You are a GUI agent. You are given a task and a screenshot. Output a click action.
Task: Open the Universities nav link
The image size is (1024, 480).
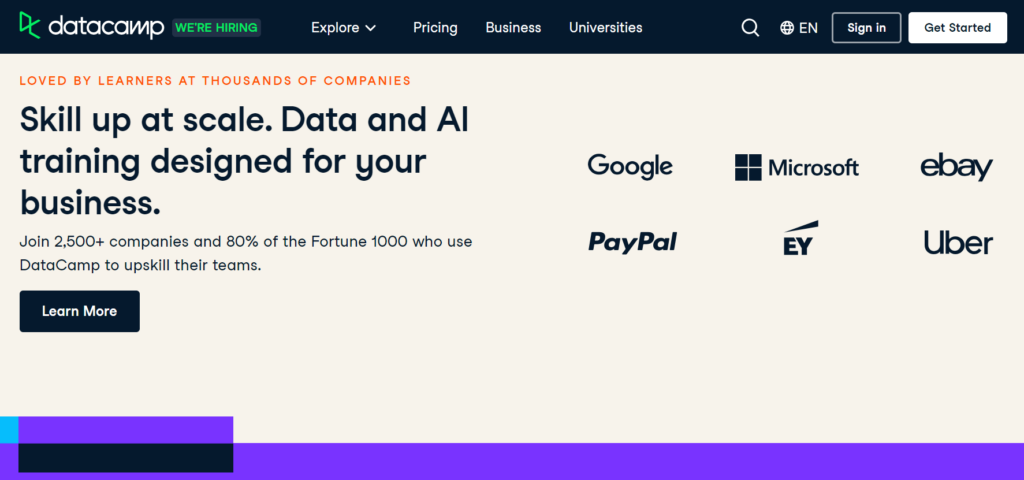pyautogui.click(x=605, y=27)
